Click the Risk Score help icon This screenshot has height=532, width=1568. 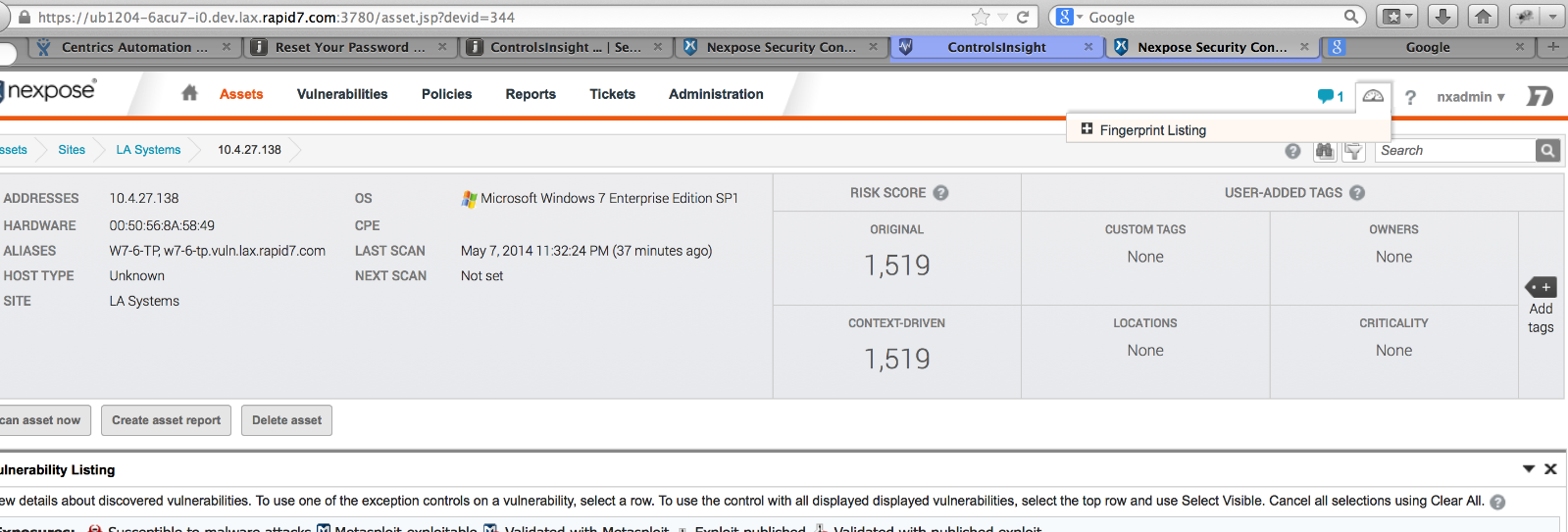[940, 193]
